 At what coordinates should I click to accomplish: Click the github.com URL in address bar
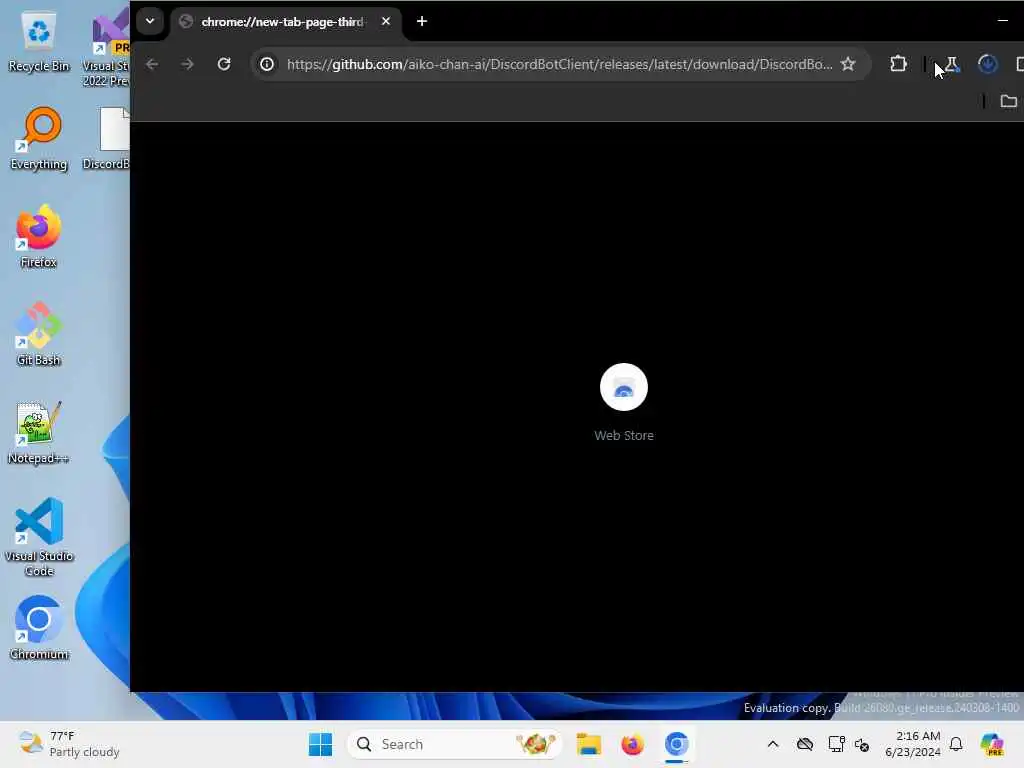559,64
